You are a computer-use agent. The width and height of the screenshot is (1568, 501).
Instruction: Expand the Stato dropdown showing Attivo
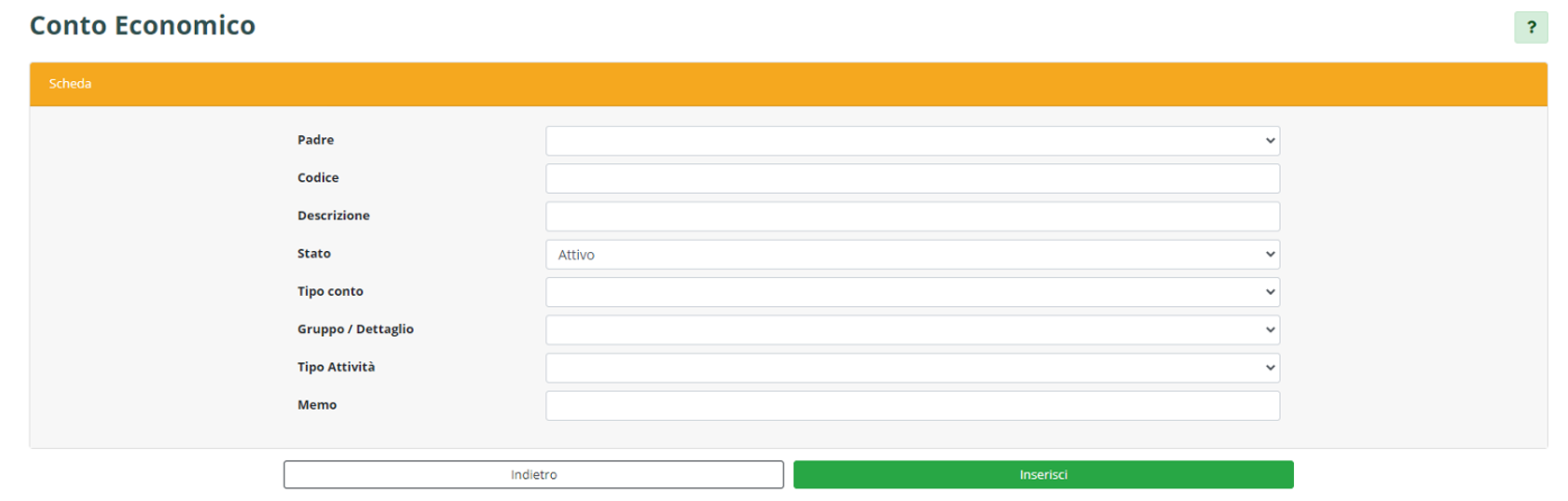click(x=912, y=255)
